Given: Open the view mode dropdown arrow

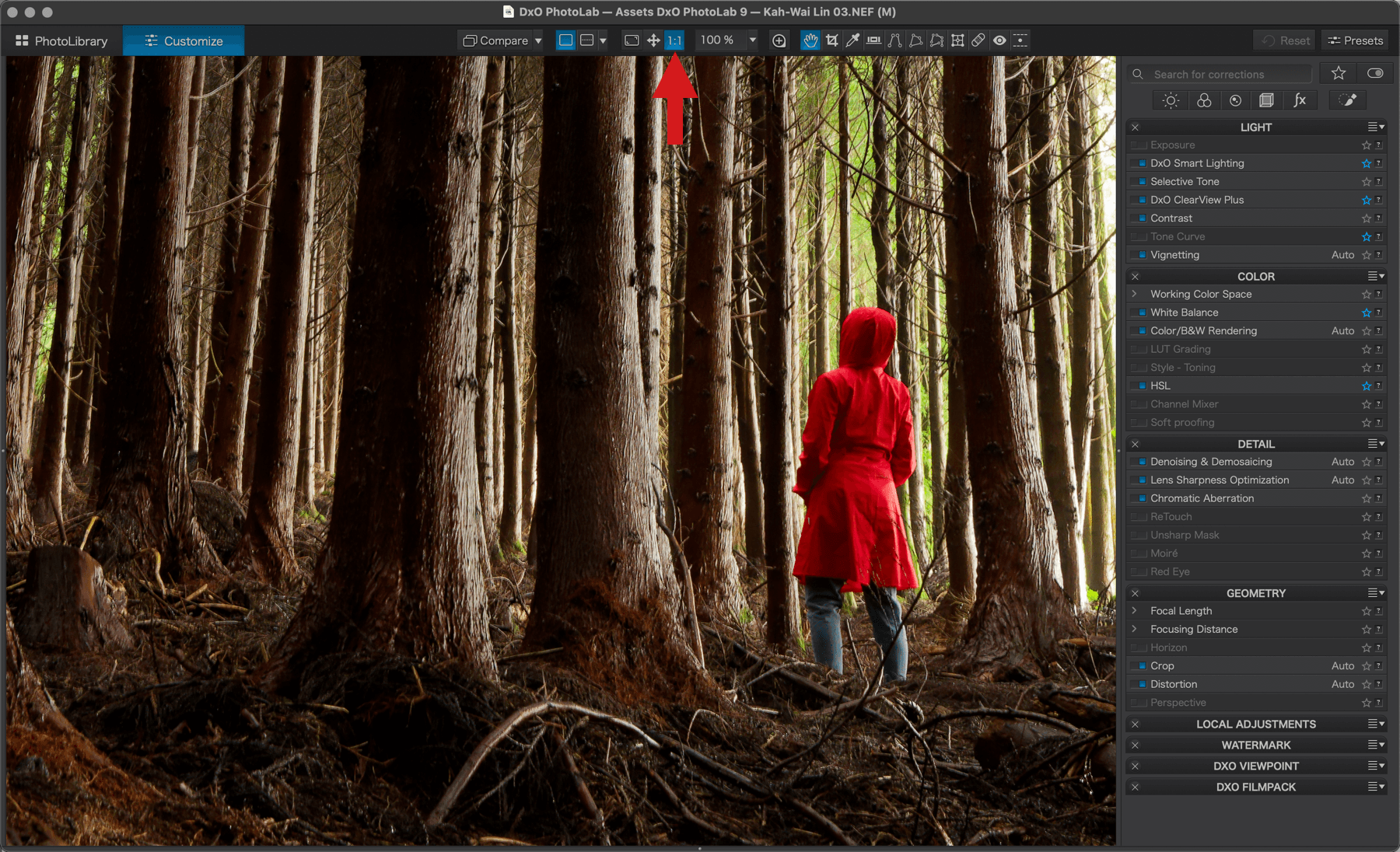Looking at the screenshot, I should click(603, 40).
